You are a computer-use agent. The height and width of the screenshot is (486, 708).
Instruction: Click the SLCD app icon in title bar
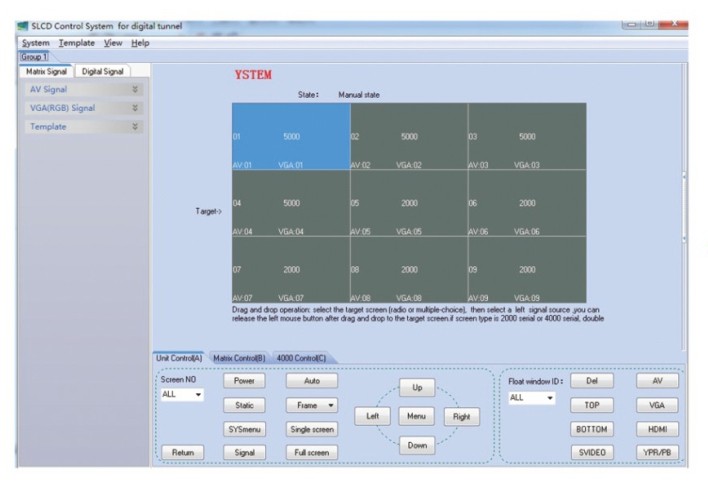pyautogui.click(x=23, y=25)
